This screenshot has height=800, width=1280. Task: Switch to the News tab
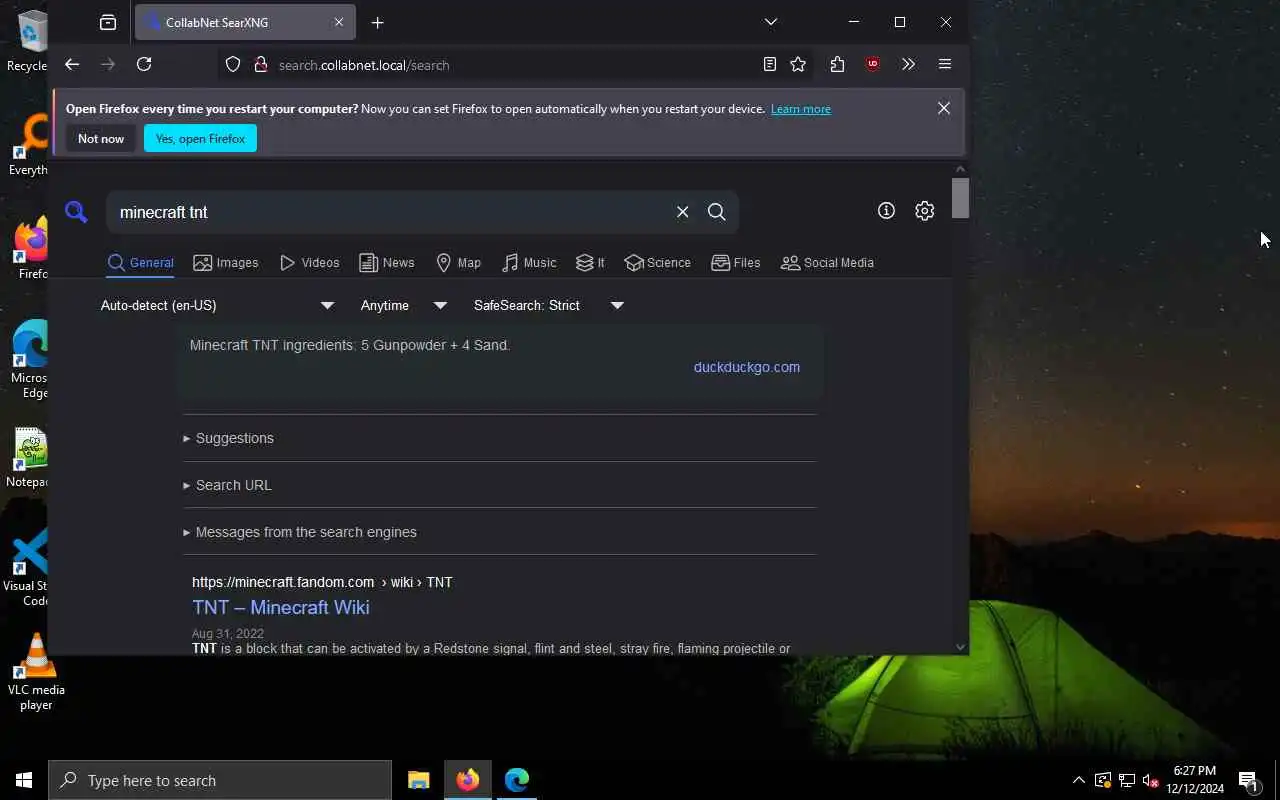pyautogui.click(x=386, y=262)
